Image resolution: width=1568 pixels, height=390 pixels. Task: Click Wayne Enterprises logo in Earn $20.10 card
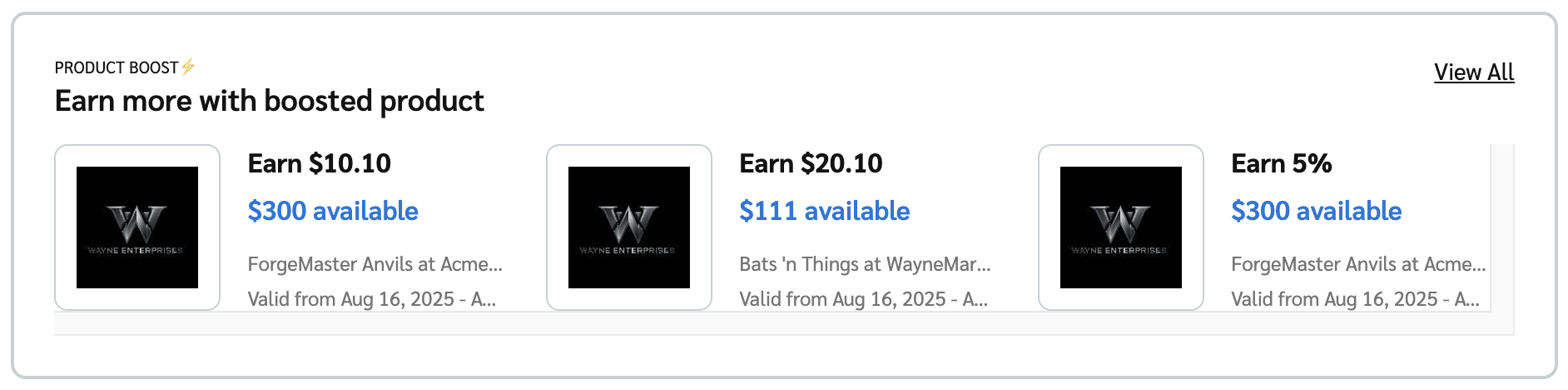tap(629, 227)
